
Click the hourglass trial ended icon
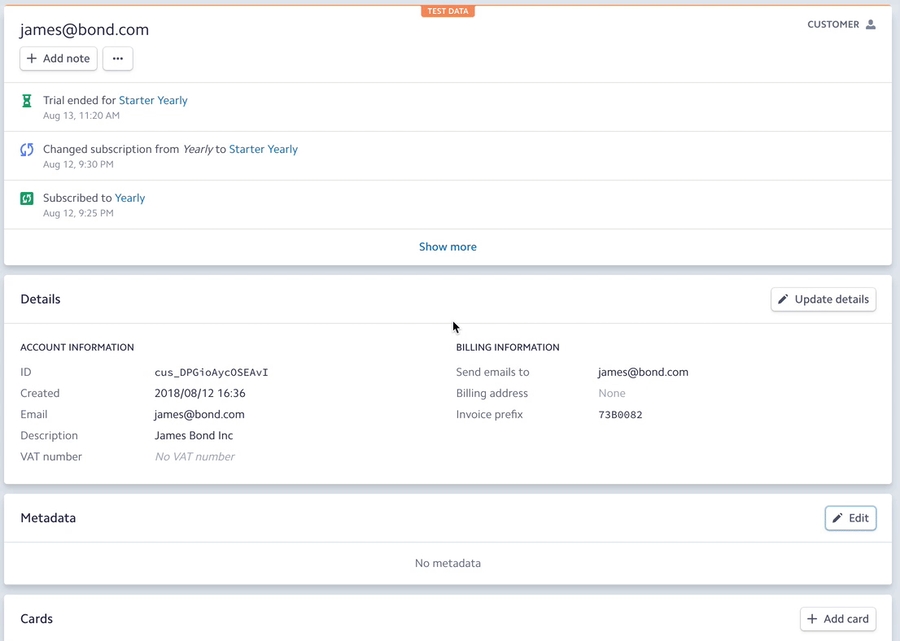pyautogui.click(x=27, y=101)
